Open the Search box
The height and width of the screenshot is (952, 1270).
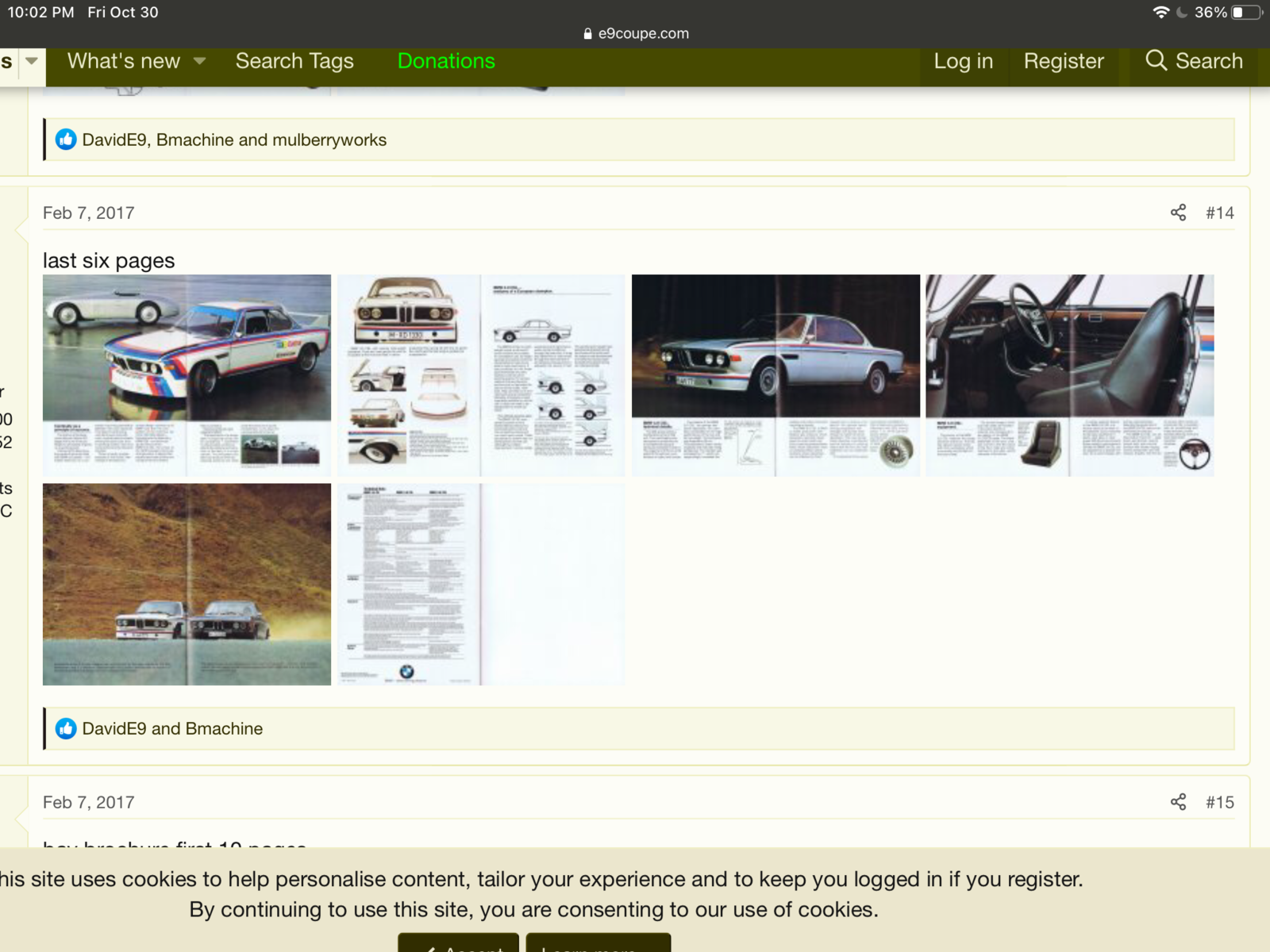point(1194,61)
